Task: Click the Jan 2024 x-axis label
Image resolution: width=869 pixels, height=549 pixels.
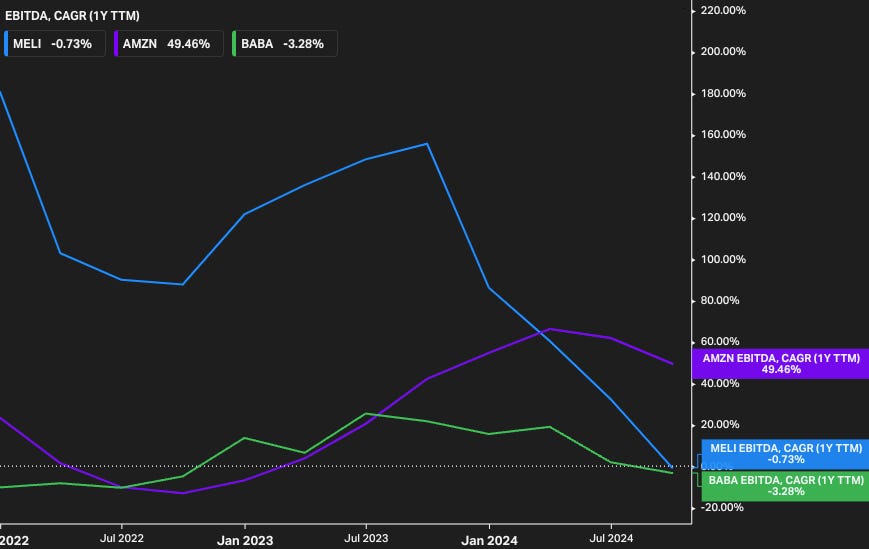Action: (x=489, y=540)
